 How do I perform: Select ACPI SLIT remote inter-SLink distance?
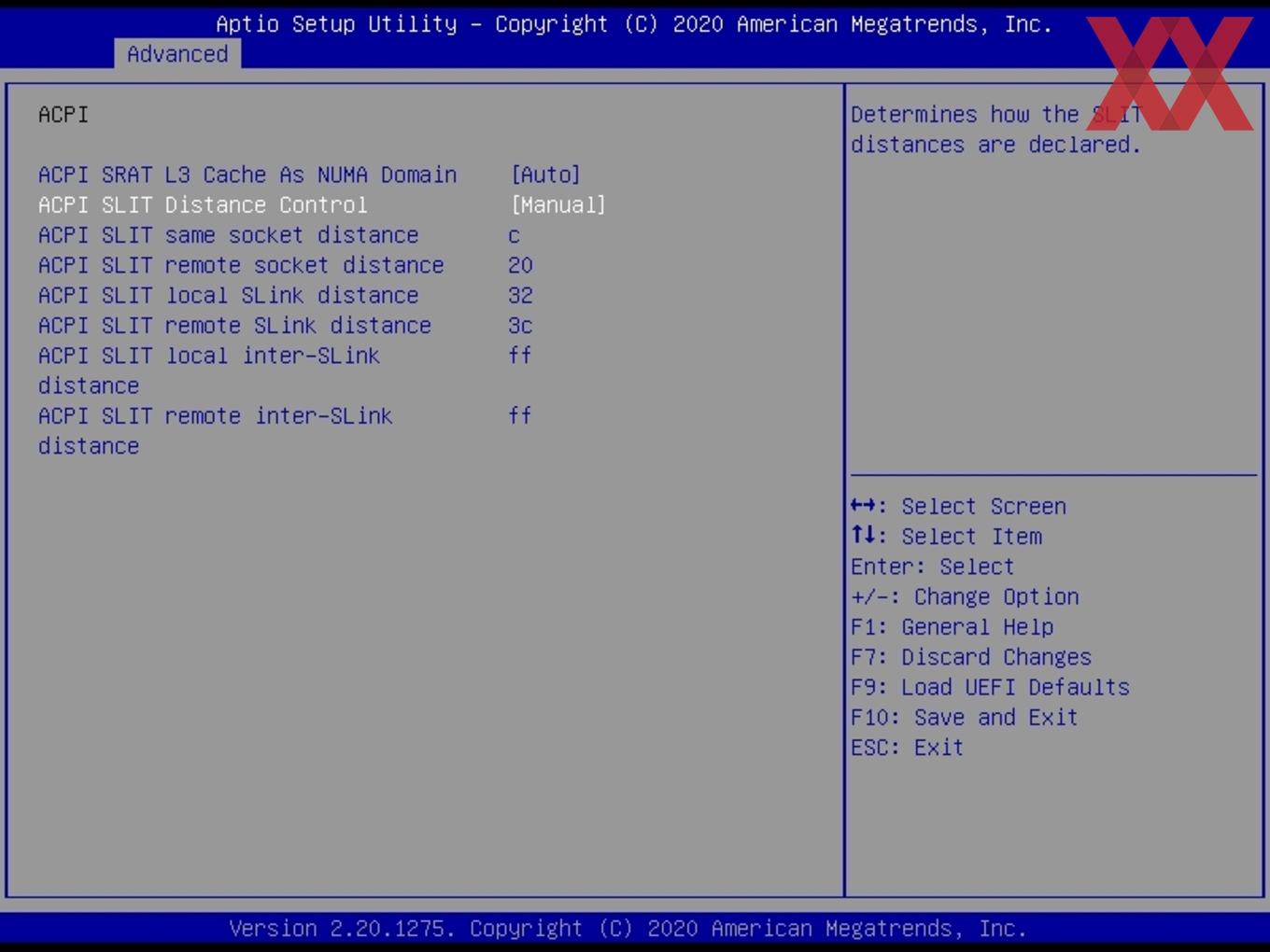[216, 430]
